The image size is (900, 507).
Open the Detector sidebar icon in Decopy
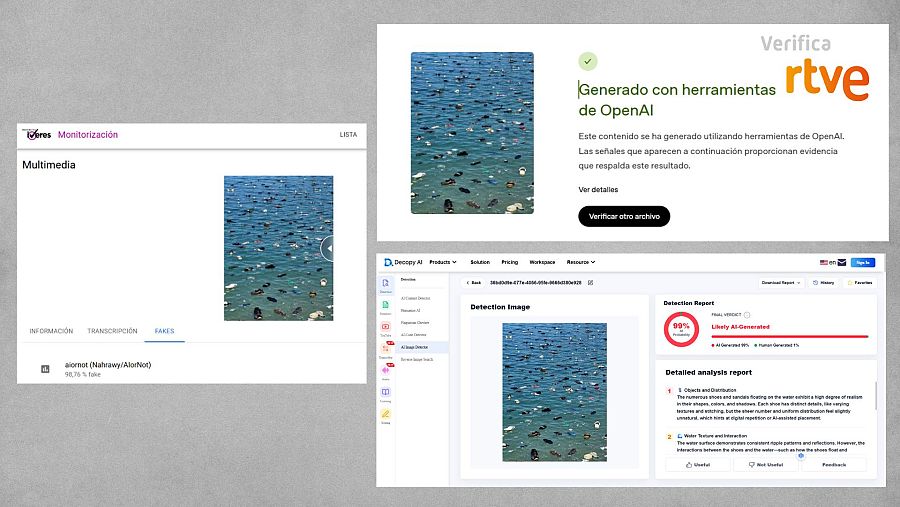[386, 285]
